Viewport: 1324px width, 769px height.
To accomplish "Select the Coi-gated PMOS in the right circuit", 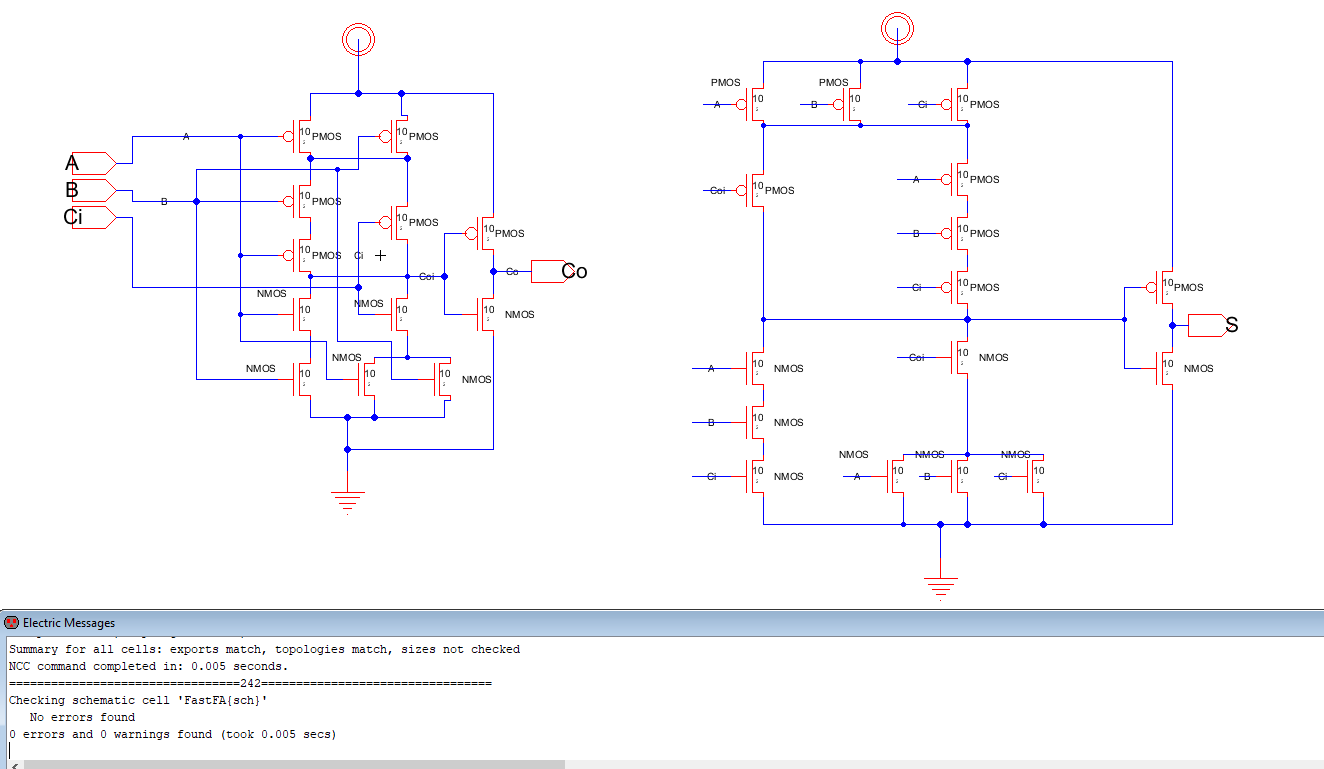I will click(x=757, y=190).
